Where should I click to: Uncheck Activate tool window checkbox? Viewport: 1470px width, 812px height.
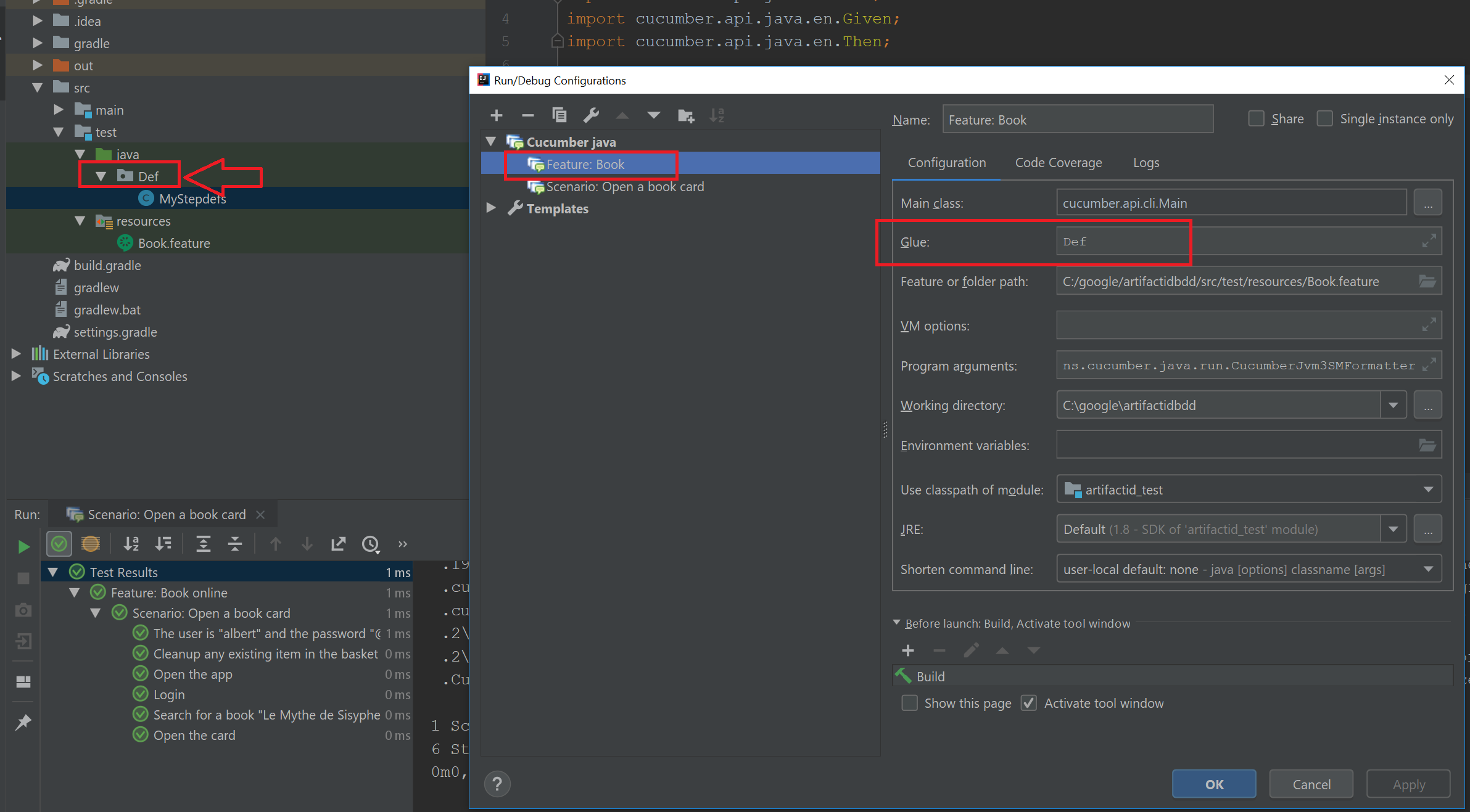point(1028,703)
